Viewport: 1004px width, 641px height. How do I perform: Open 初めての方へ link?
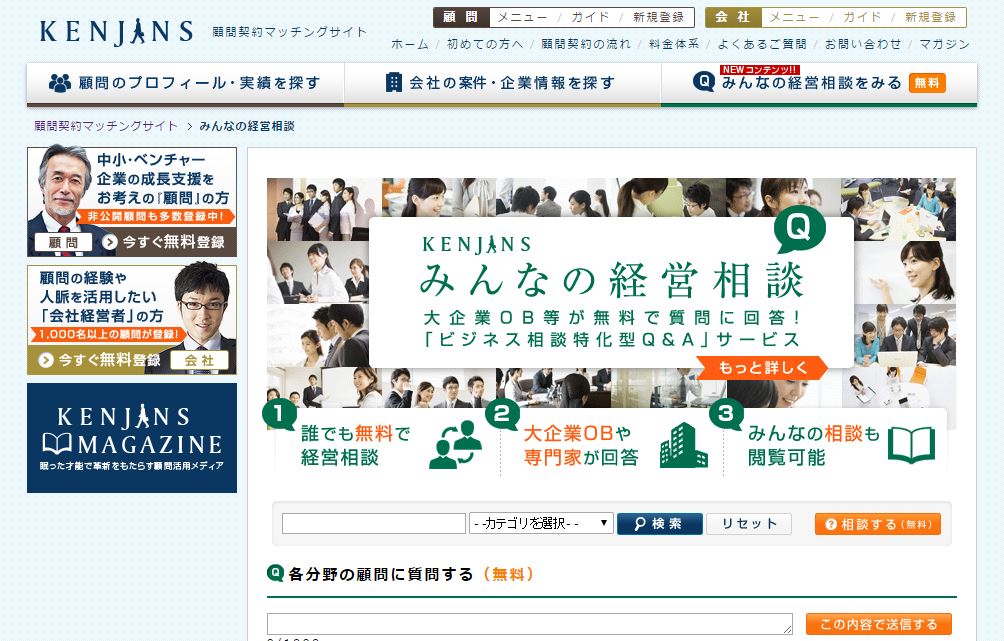click(485, 44)
